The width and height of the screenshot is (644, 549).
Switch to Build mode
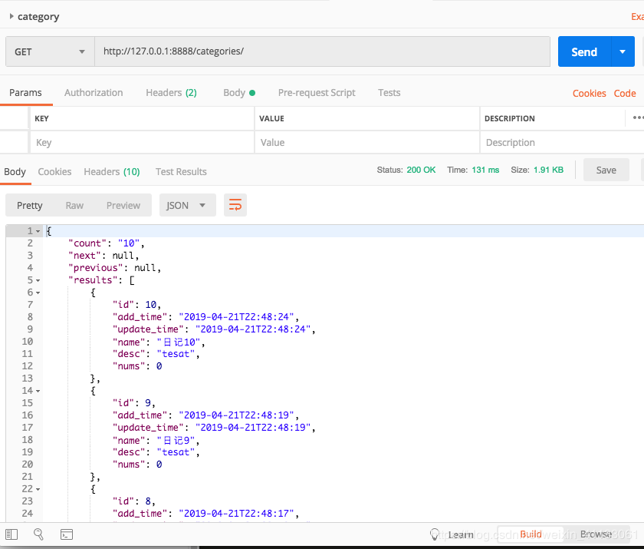[x=531, y=534]
